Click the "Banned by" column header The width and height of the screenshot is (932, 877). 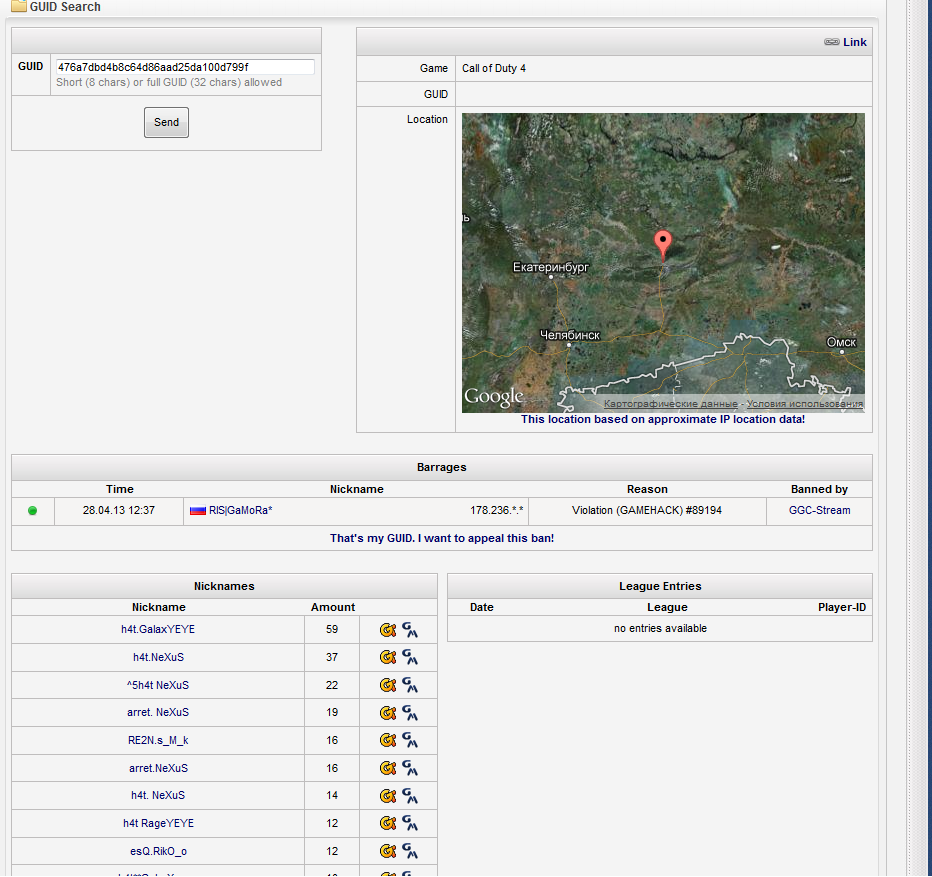coord(819,489)
